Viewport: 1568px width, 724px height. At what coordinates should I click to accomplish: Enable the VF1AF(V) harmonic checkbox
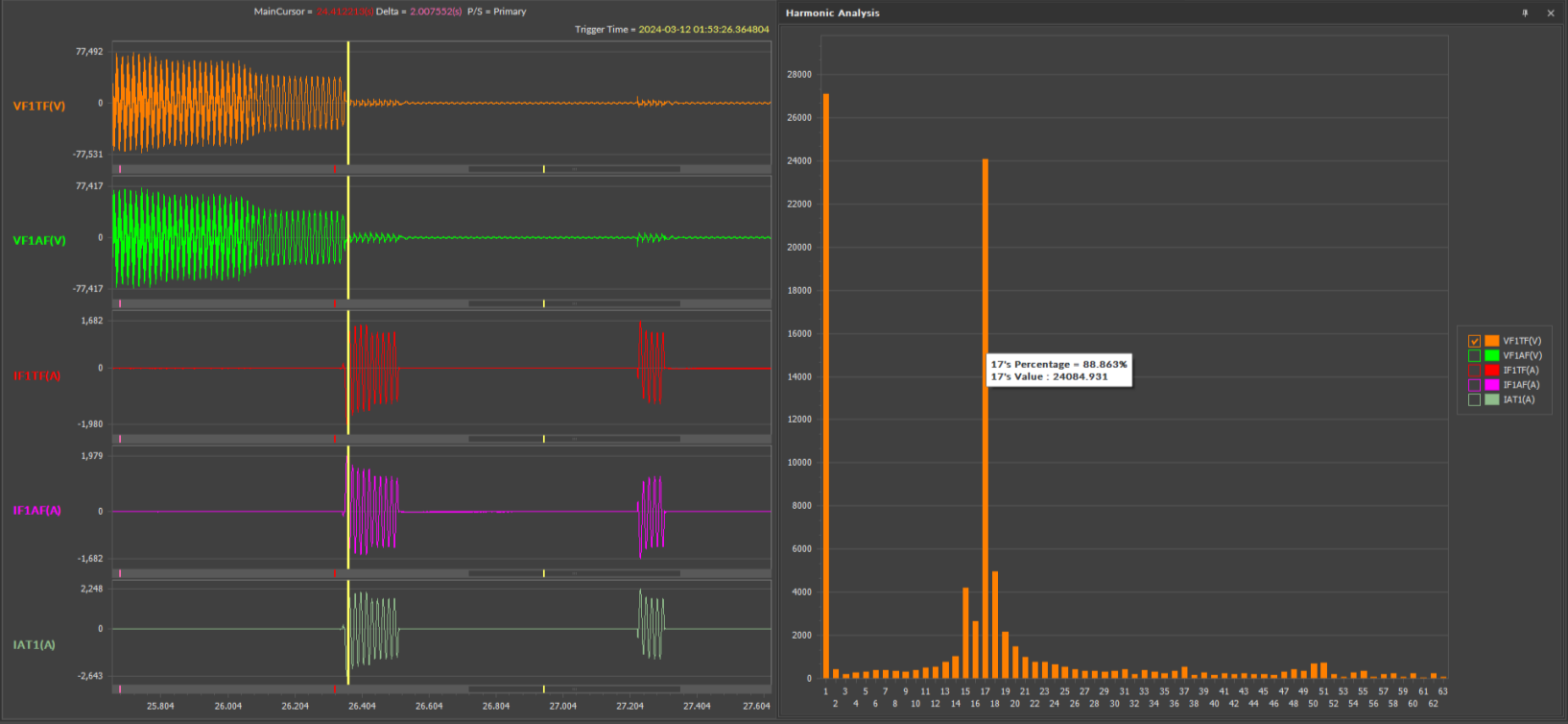(1474, 355)
